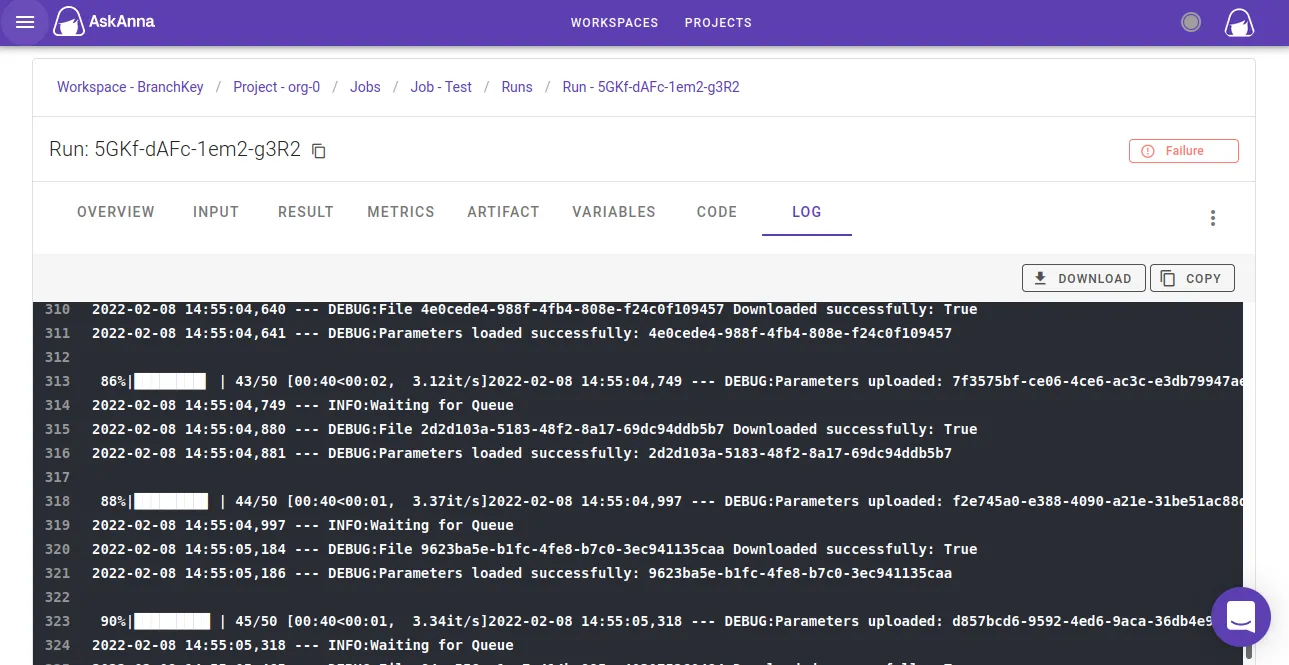Click the Jobs breadcrumb link

pyautogui.click(x=365, y=87)
